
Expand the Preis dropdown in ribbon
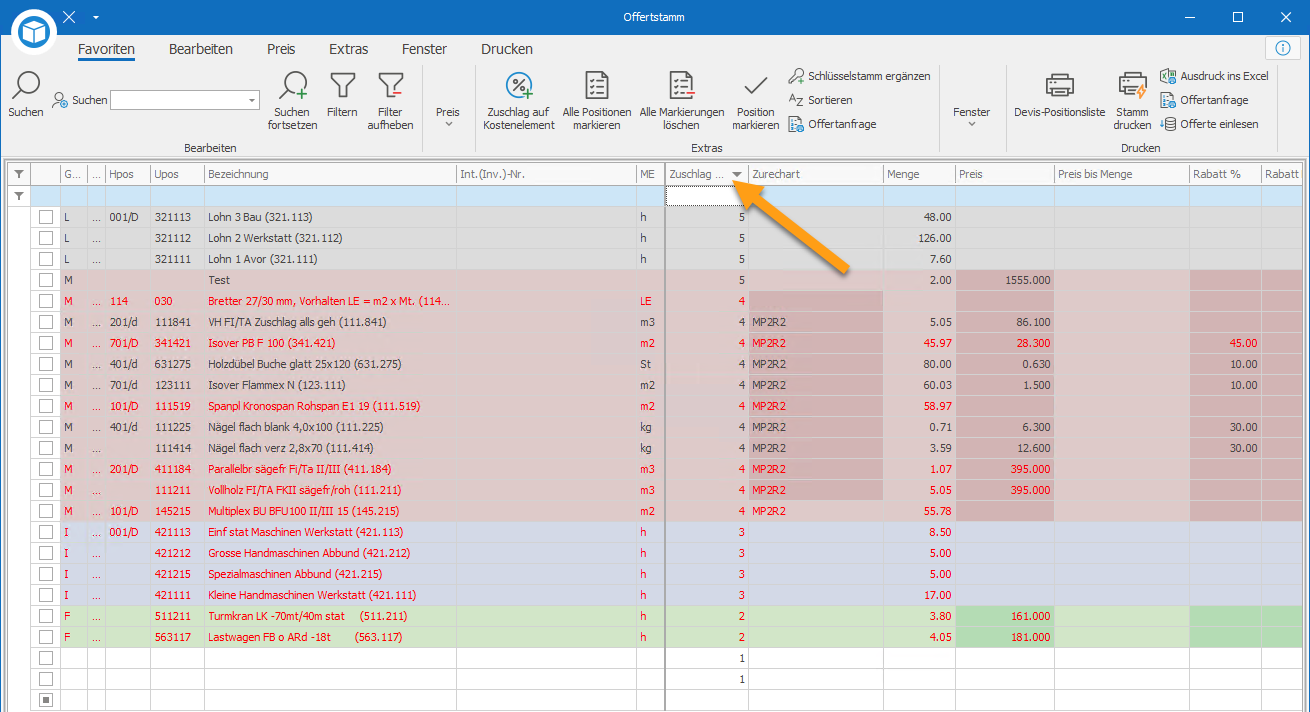coord(448,117)
